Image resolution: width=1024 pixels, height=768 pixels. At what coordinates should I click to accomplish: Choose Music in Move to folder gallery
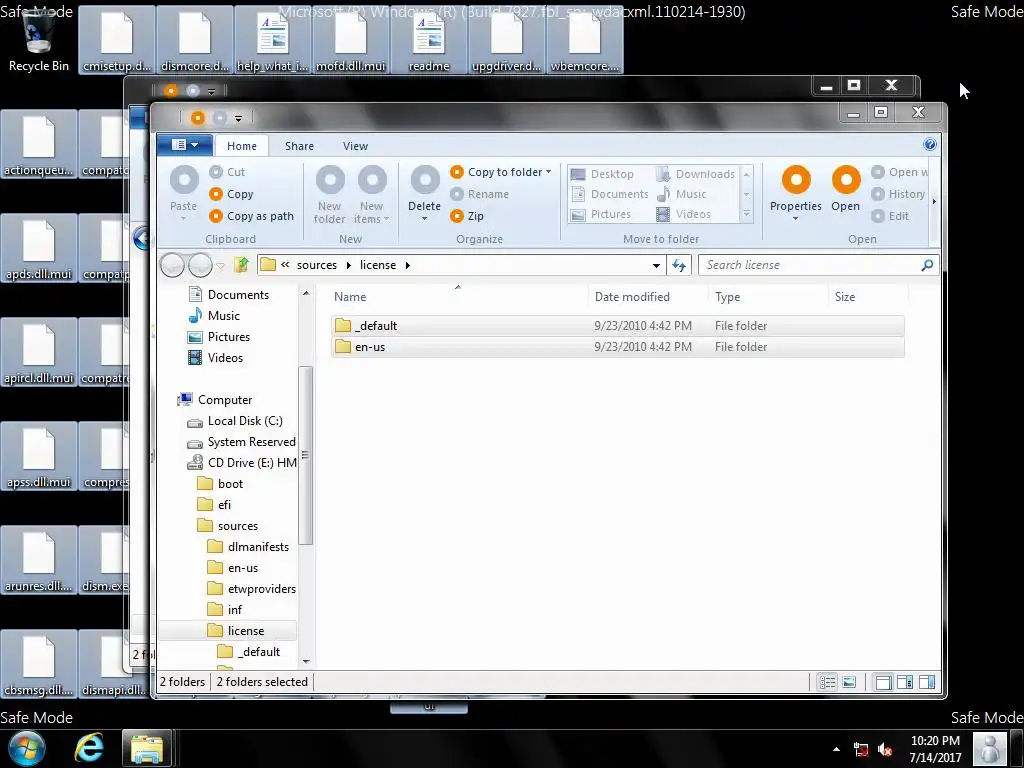pyautogui.click(x=681, y=194)
